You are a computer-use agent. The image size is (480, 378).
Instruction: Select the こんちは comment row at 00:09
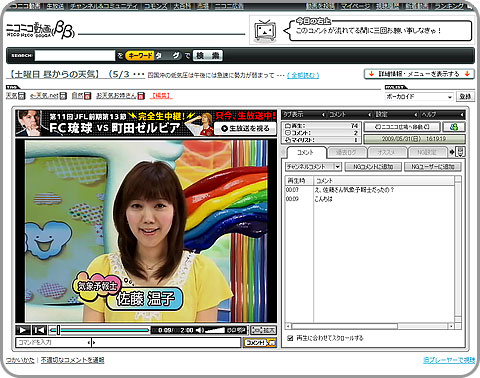click(370, 199)
